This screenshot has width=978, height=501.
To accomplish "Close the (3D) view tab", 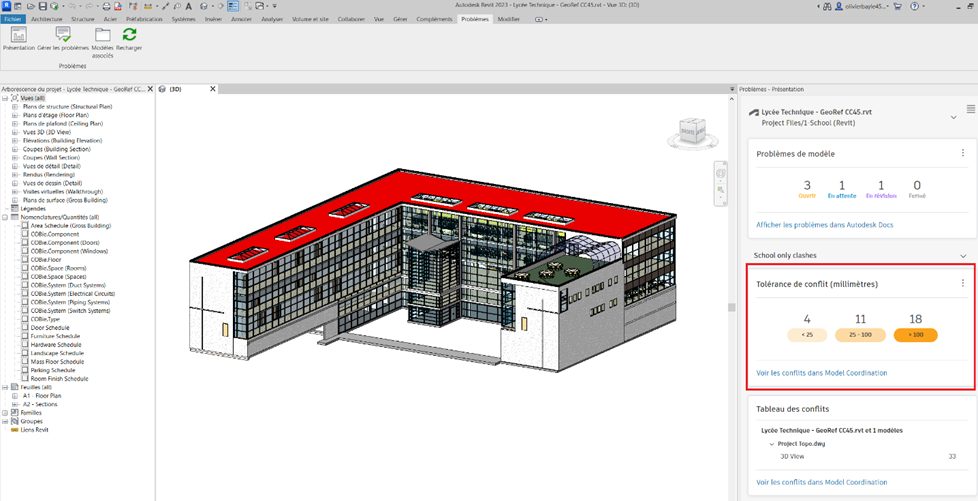I will click(212, 89).
